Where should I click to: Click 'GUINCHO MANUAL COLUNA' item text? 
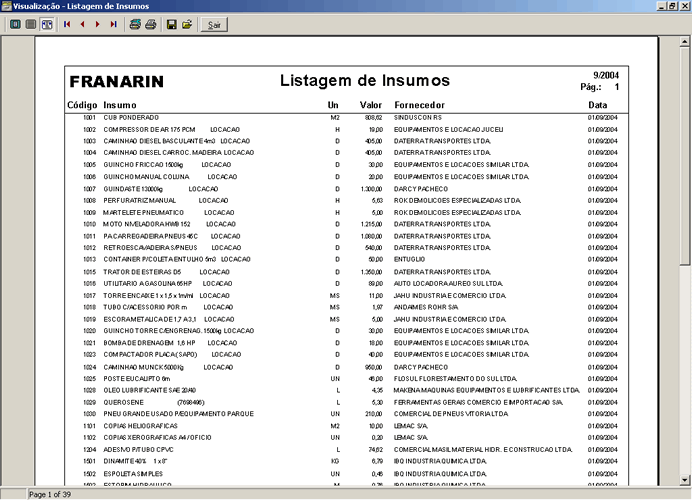147,177
